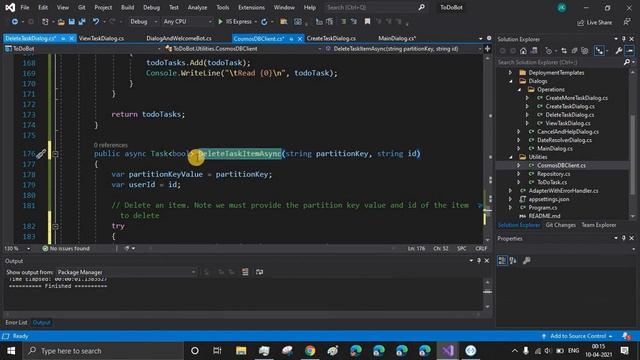Click the Save All icon in toolbar
640x360 pixels.
click(82, 22)
